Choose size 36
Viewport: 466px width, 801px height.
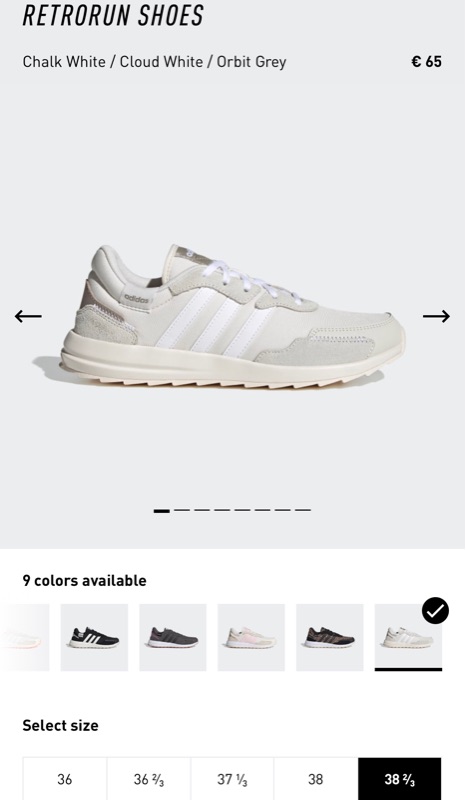click(x=65, y=779)
